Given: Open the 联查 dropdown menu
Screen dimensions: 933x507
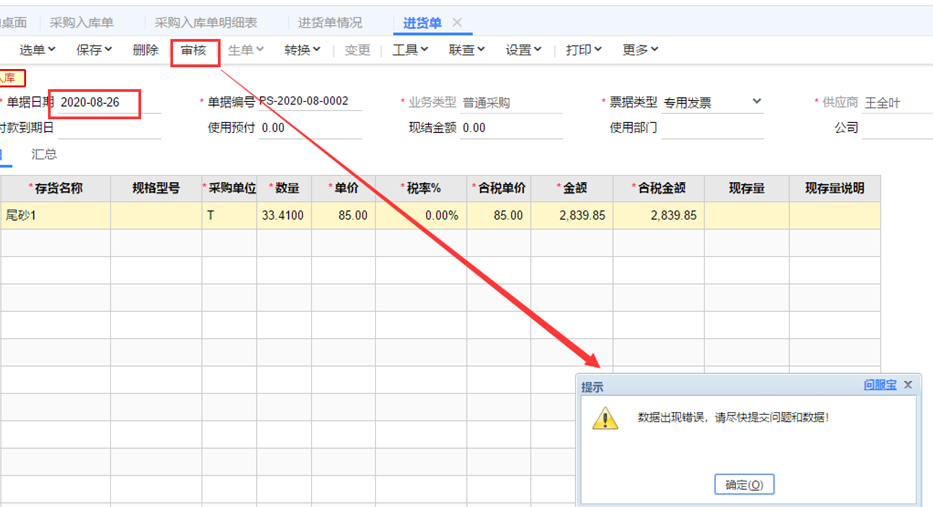Looking at the screenshot, I should [x=466, y=50].
